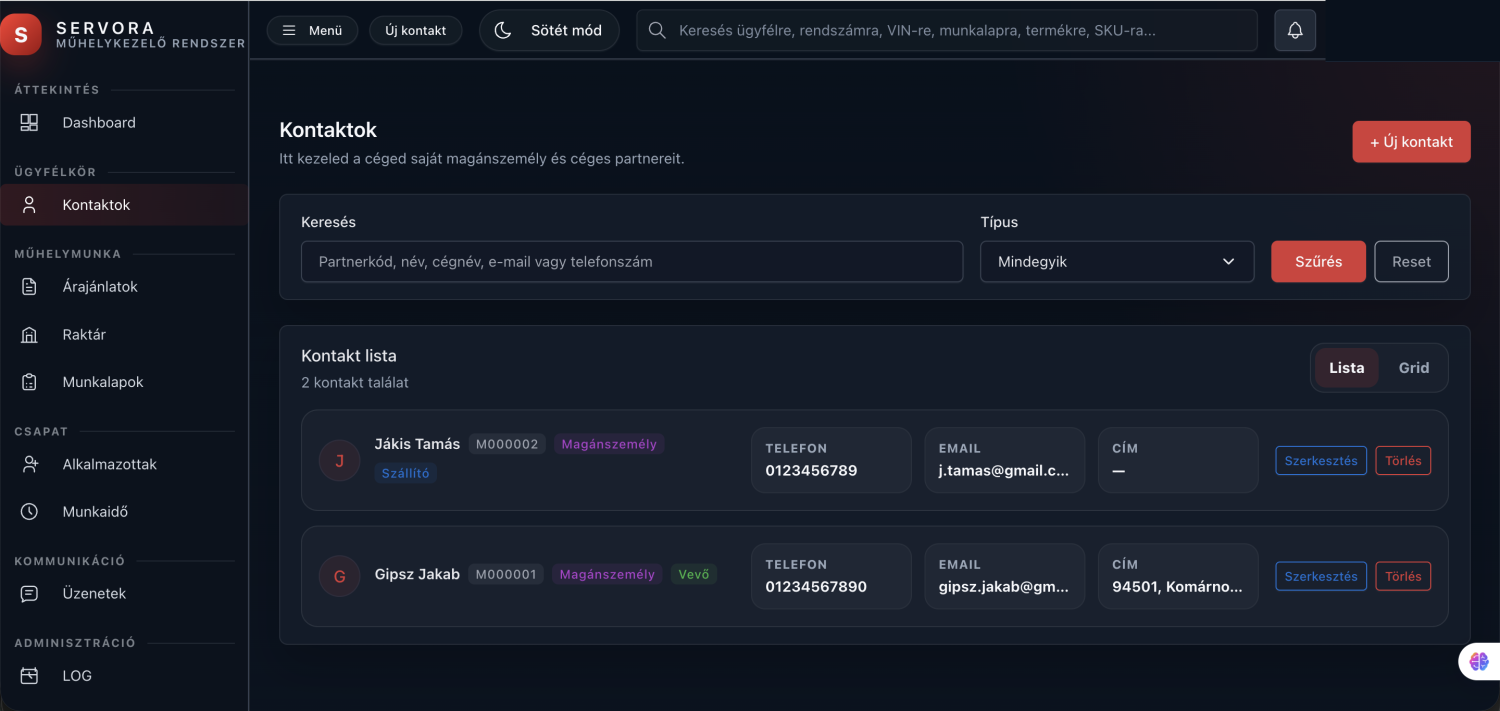Navigate to Munkalapok

pyautogui.click(x=124, y=382)
